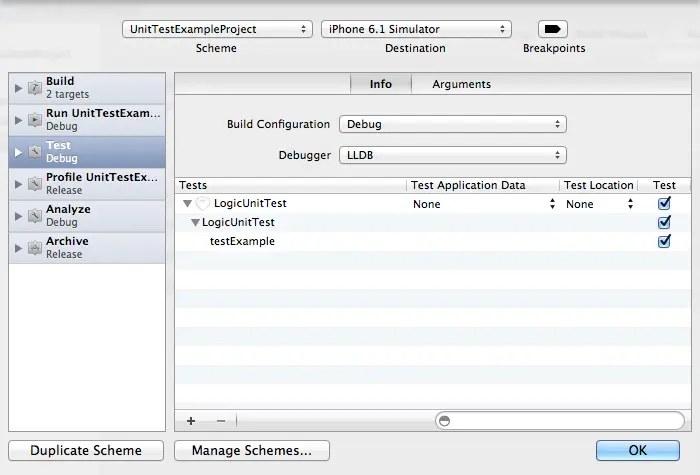700x475 pixels.
Task: Click the Build action hammer icon
Action: point(34,88)
